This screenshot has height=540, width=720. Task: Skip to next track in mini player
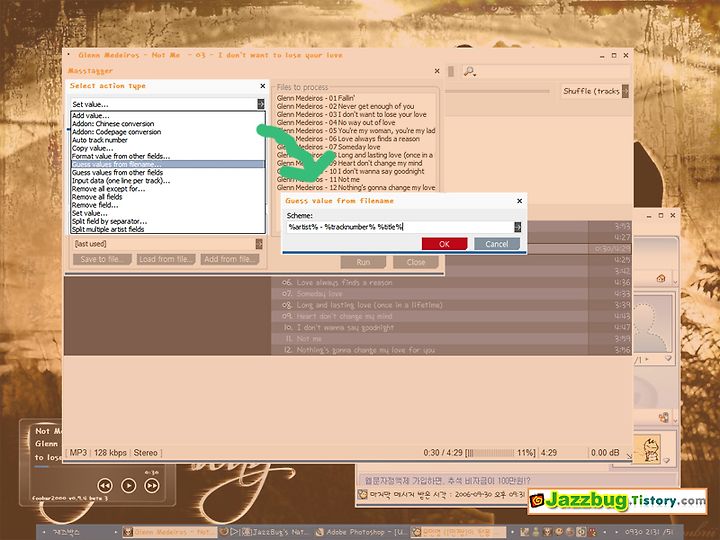[x=152, y=485]
